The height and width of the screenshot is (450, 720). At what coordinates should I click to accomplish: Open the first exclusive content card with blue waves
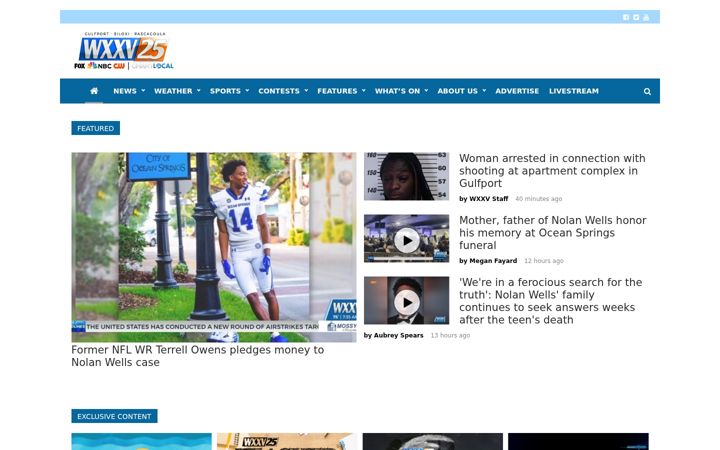(x=141, y=441)
